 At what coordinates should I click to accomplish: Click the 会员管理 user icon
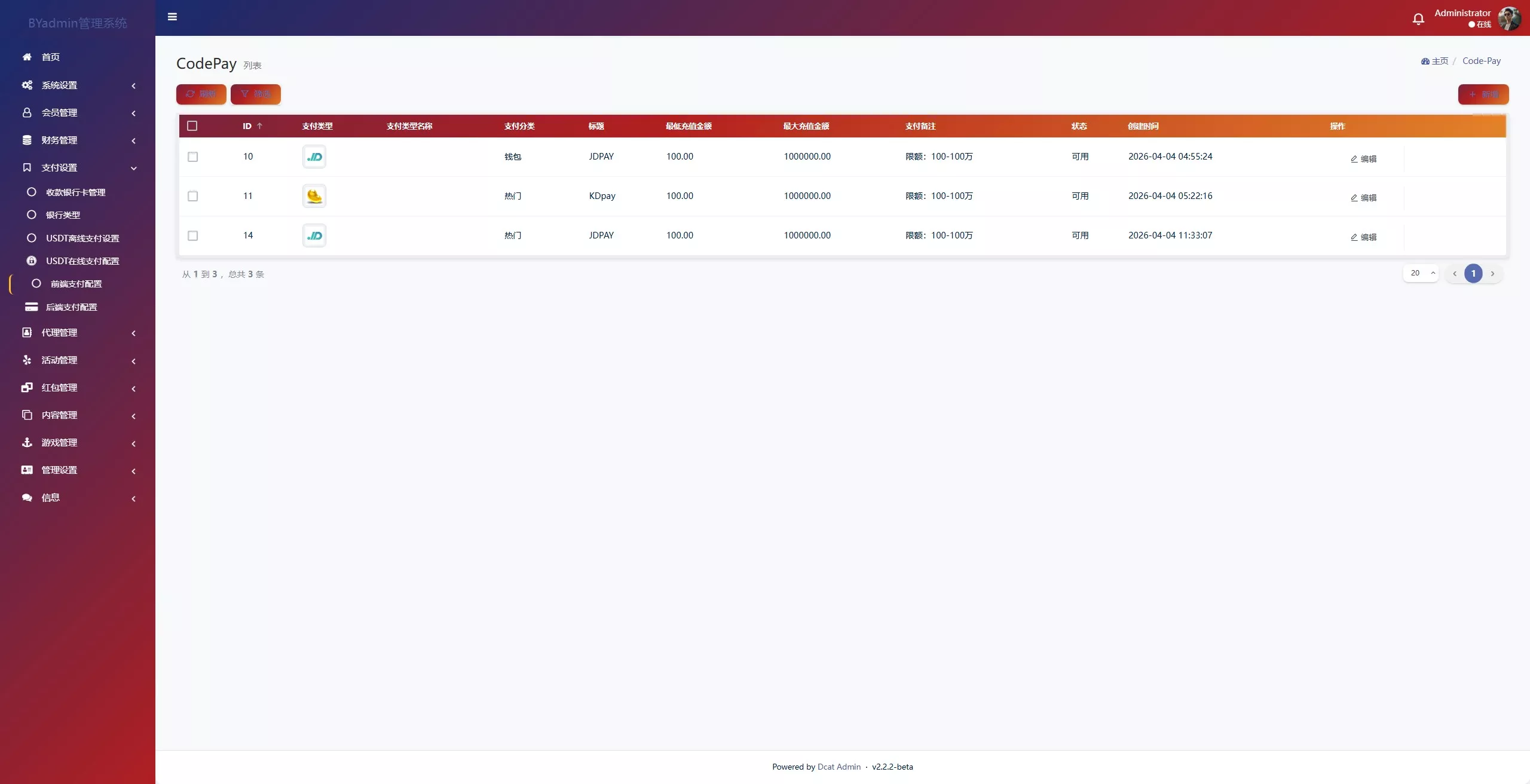(27, 112)
